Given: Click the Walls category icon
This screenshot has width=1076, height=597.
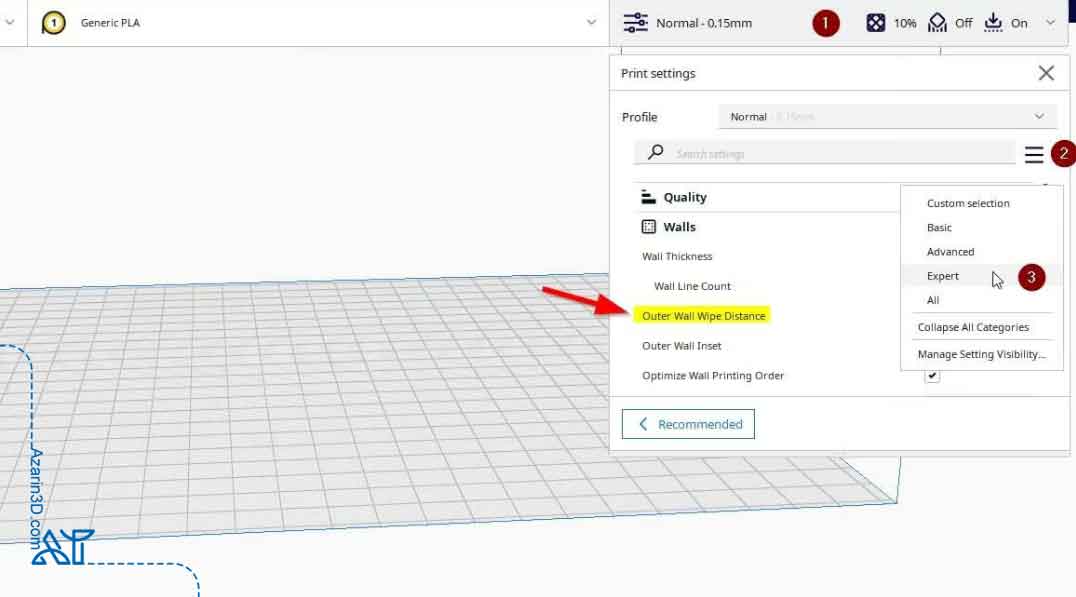Looking at the screenshot, I should (x=648, y=227).
